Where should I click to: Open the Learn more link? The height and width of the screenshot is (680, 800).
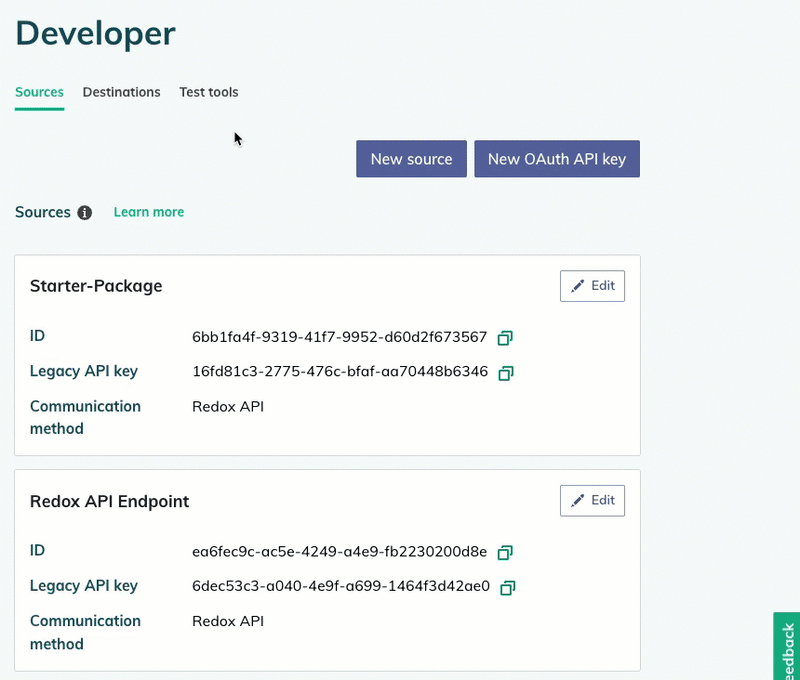click(x=149, y=212)
